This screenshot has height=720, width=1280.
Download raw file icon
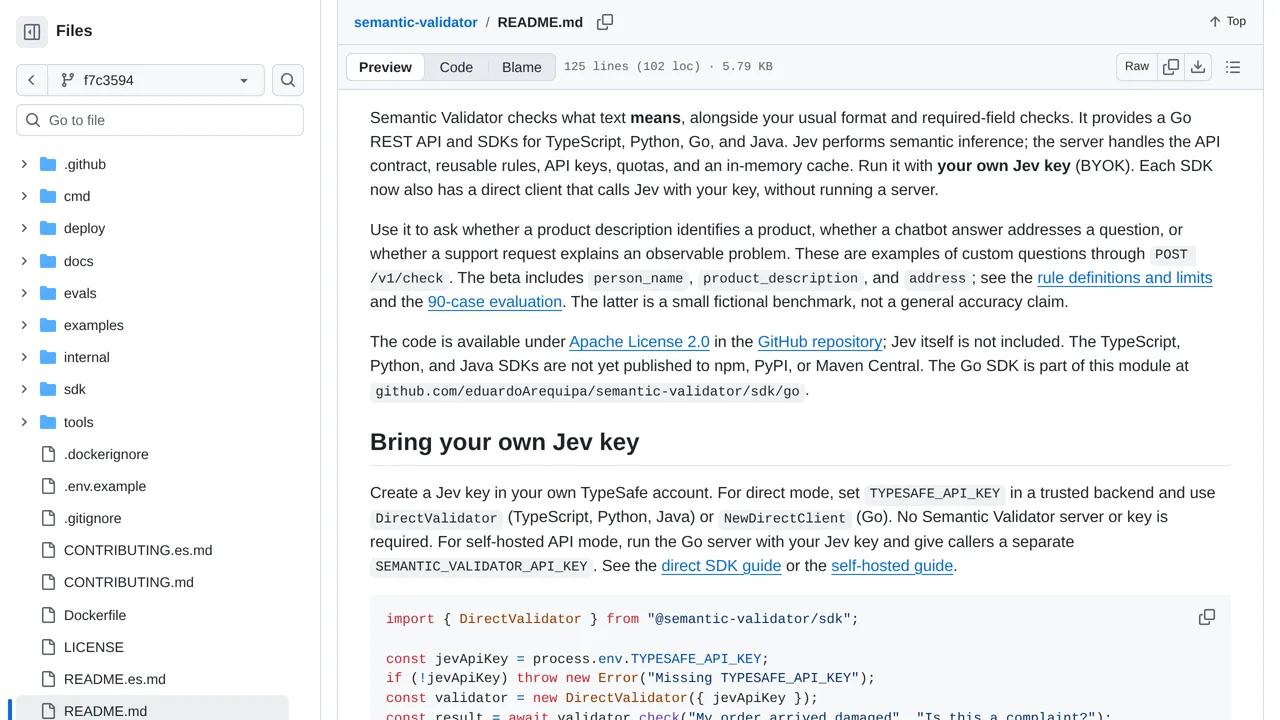1198,67
